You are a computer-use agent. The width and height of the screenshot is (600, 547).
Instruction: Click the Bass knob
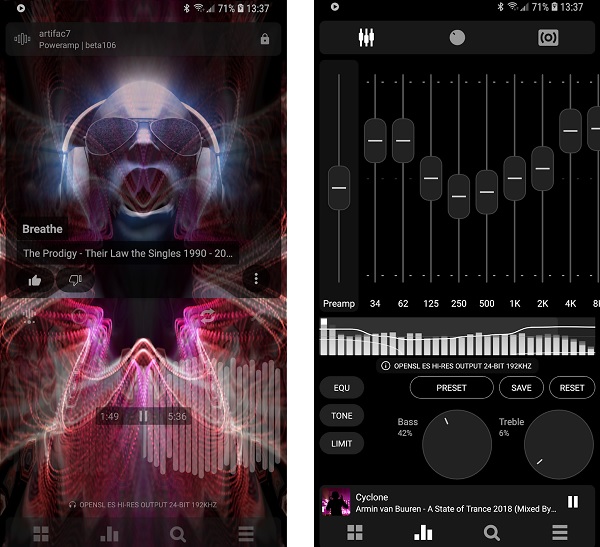[457, 444]
